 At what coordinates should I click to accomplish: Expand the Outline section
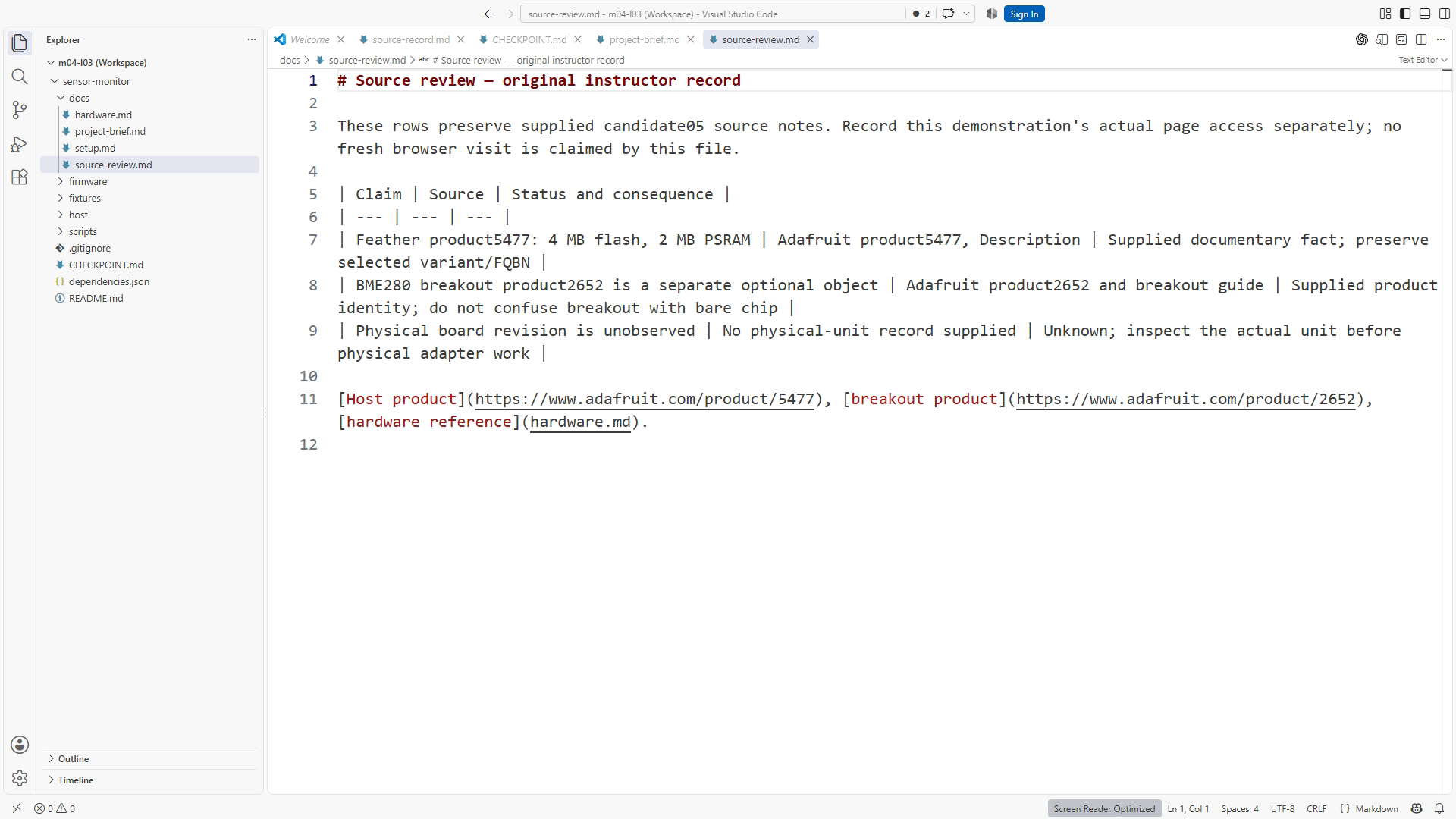tap(74, 758)
